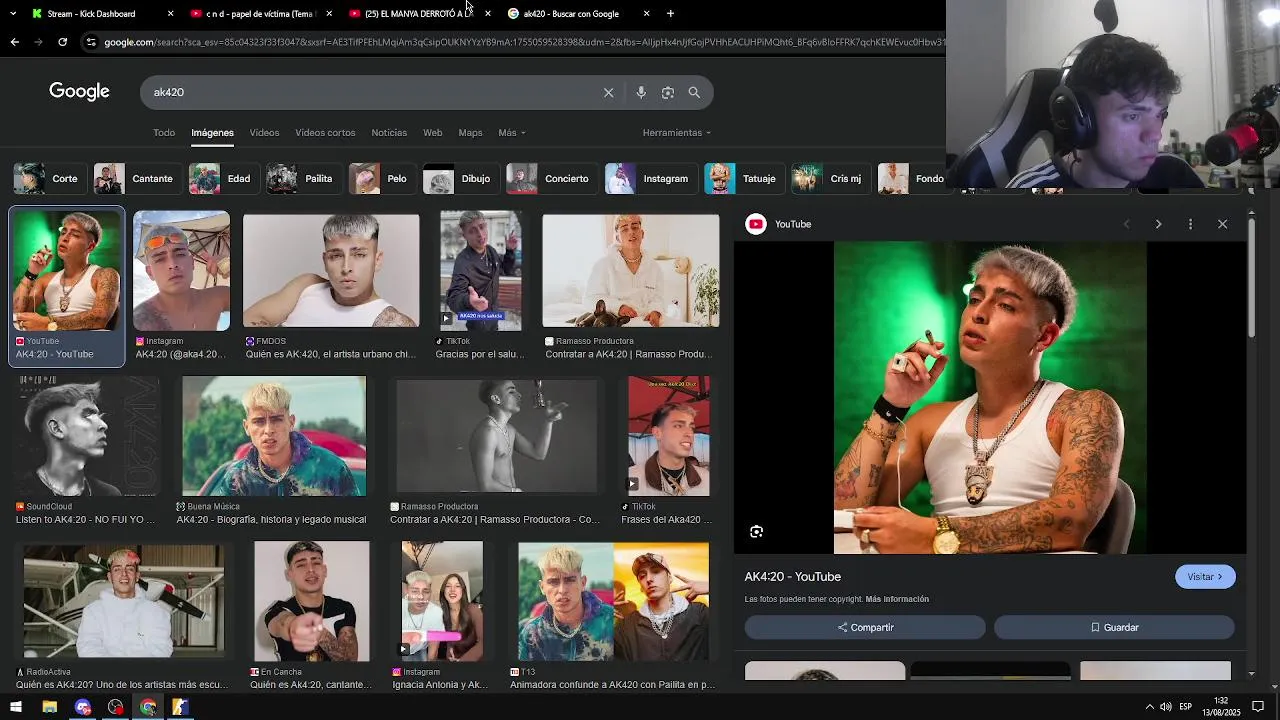Switch to the Maps tab
The width and height of the screenshot is (1280, 720).
[x=470, y=133]
